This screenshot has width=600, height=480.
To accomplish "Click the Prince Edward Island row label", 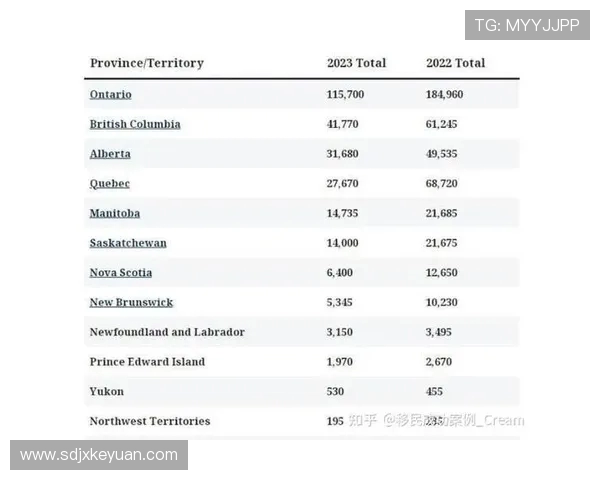I will click(147, 362).
